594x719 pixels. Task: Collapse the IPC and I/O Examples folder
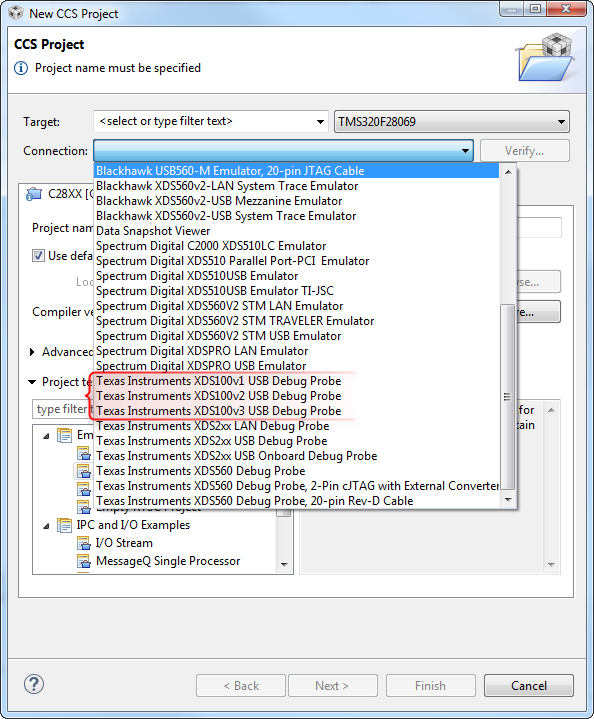46,526
